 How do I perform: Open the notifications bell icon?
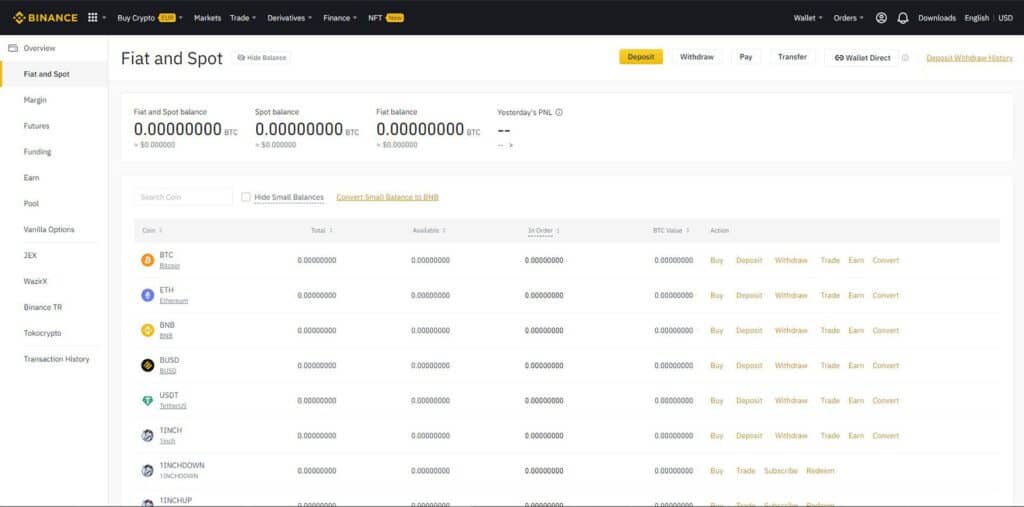pos(903,18)
